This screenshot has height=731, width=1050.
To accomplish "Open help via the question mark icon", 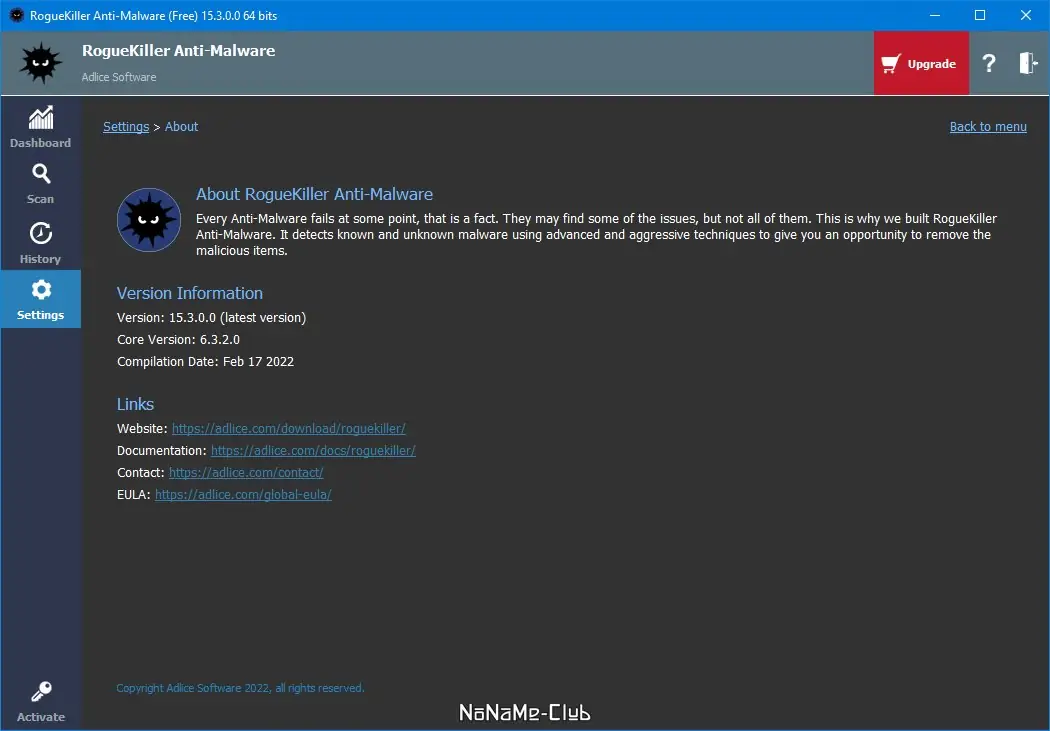I will coord(988,63).
